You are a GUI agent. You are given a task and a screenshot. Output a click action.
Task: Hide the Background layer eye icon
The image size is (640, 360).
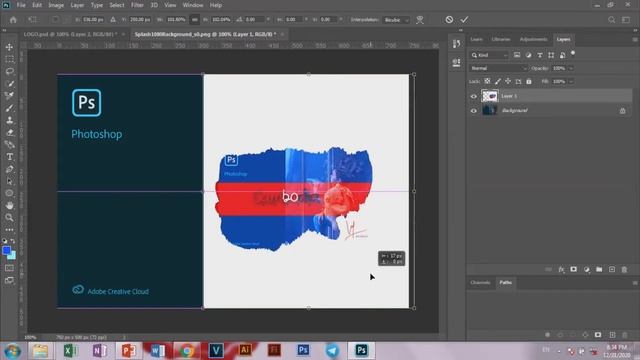click(x=473, y=111)
